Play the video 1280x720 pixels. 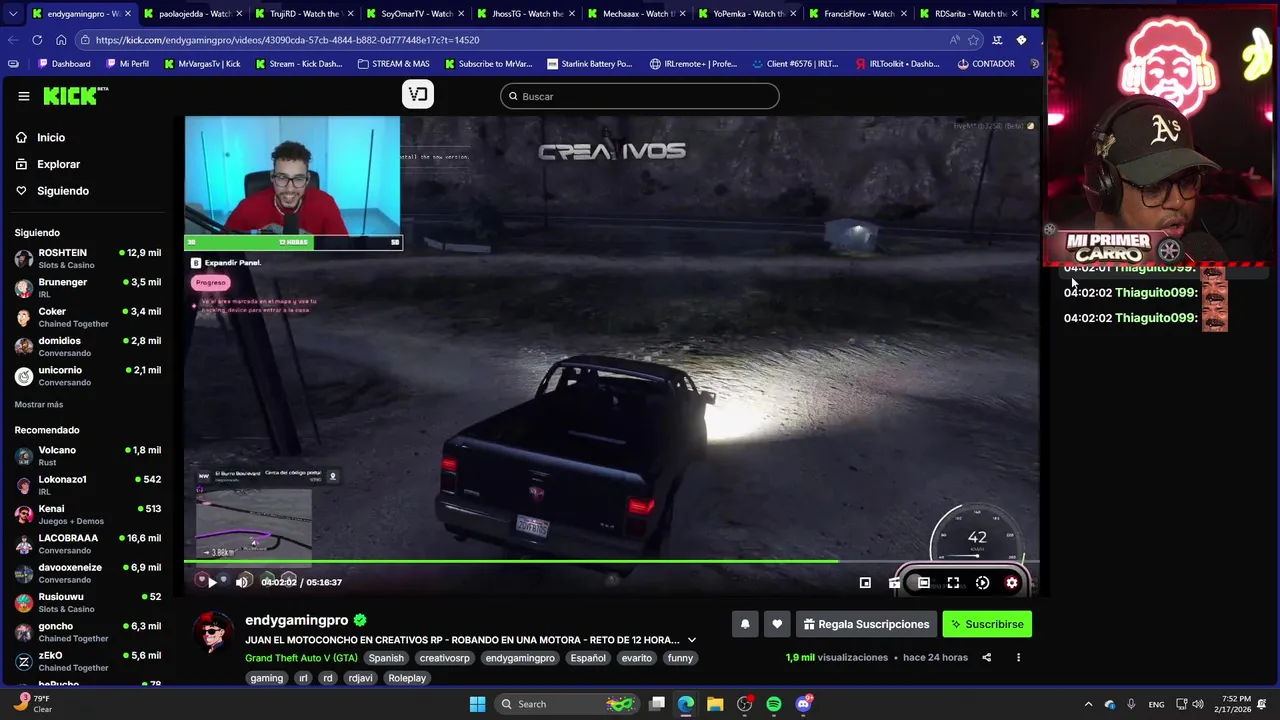tap(212, 582)
